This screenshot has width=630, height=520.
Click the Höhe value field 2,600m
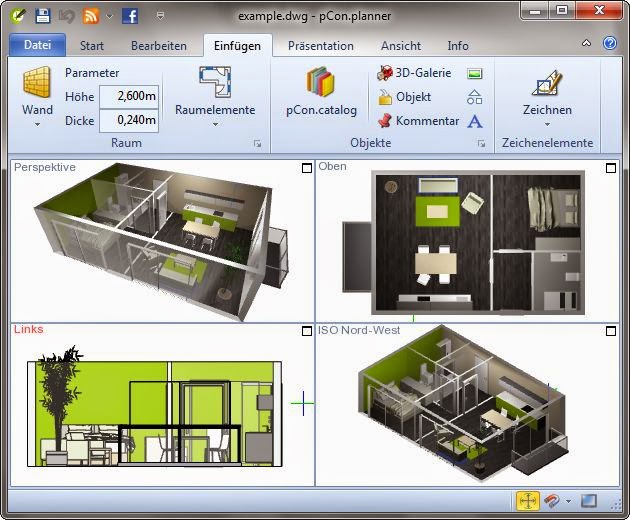pos(129,96)
